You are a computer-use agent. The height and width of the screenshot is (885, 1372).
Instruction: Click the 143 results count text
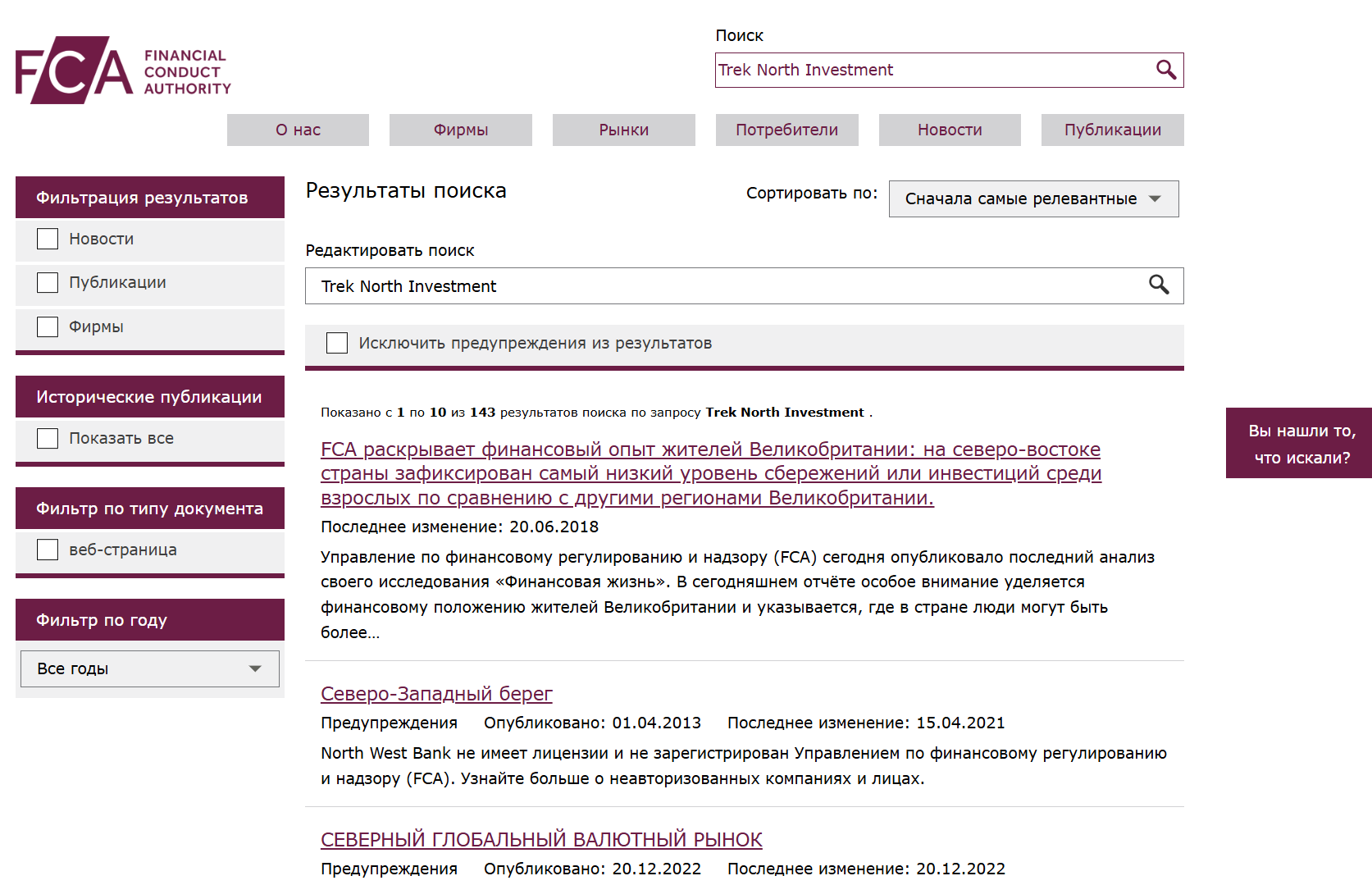click(x=482, y=412)
